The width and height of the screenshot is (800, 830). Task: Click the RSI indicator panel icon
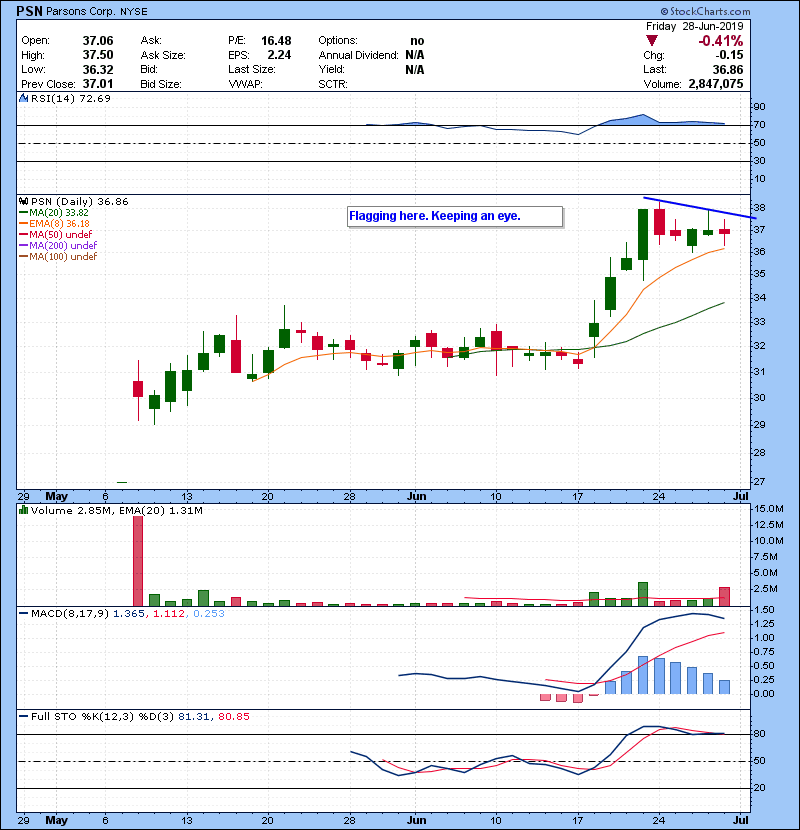[x=23, y=98]
